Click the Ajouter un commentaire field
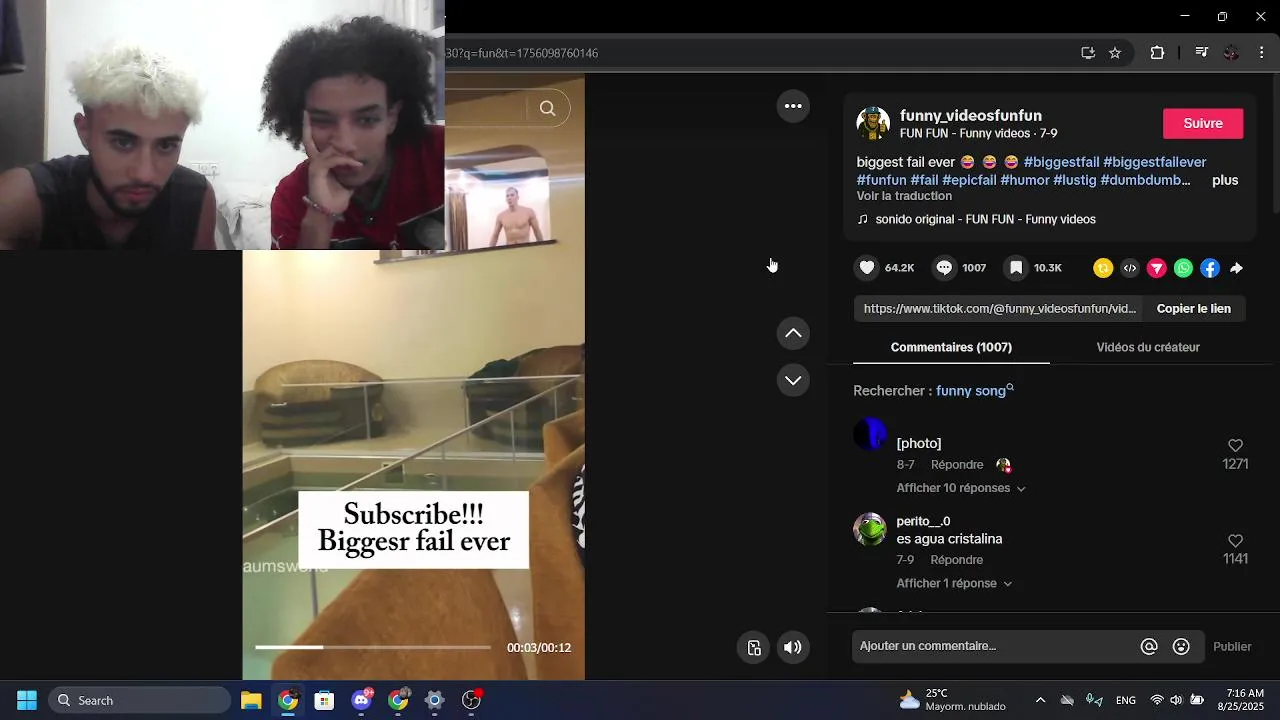This screenshot has height=720, width=1280. point(995,646)
